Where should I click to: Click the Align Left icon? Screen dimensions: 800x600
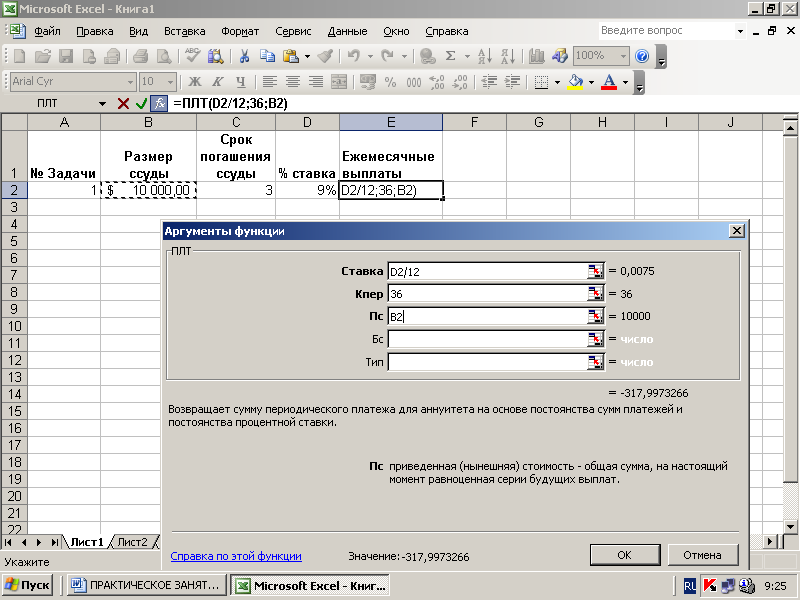(x=270, y=82)
